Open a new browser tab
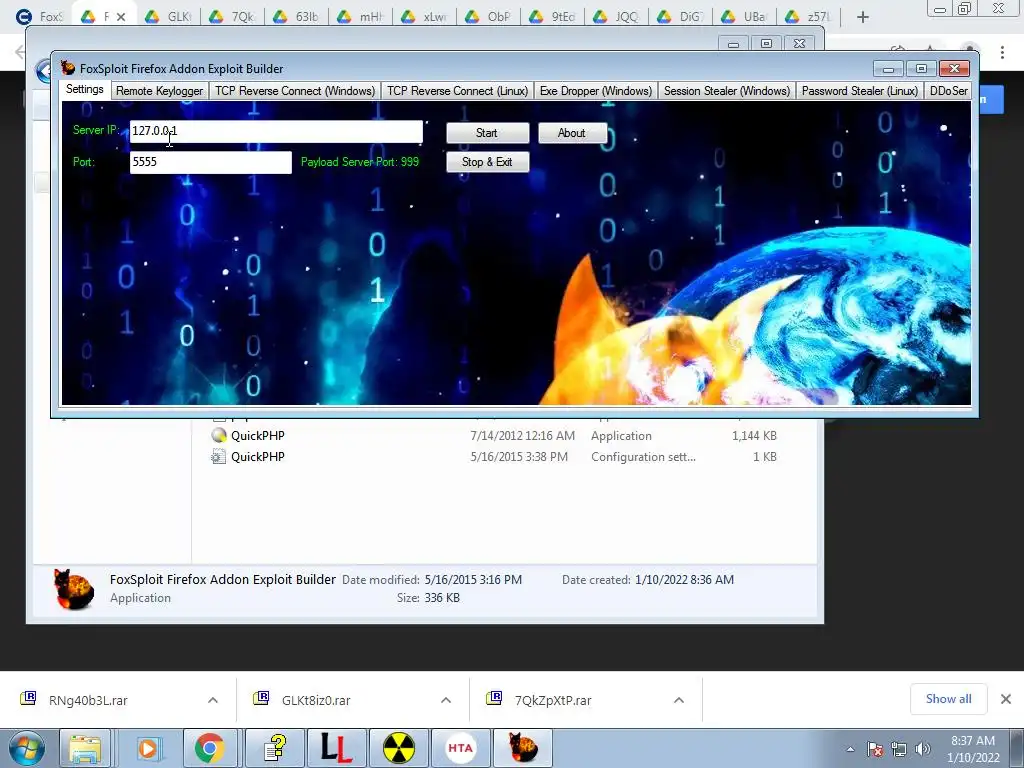Viewport: 1024px width, 768px height. click(x=863, y=17)
